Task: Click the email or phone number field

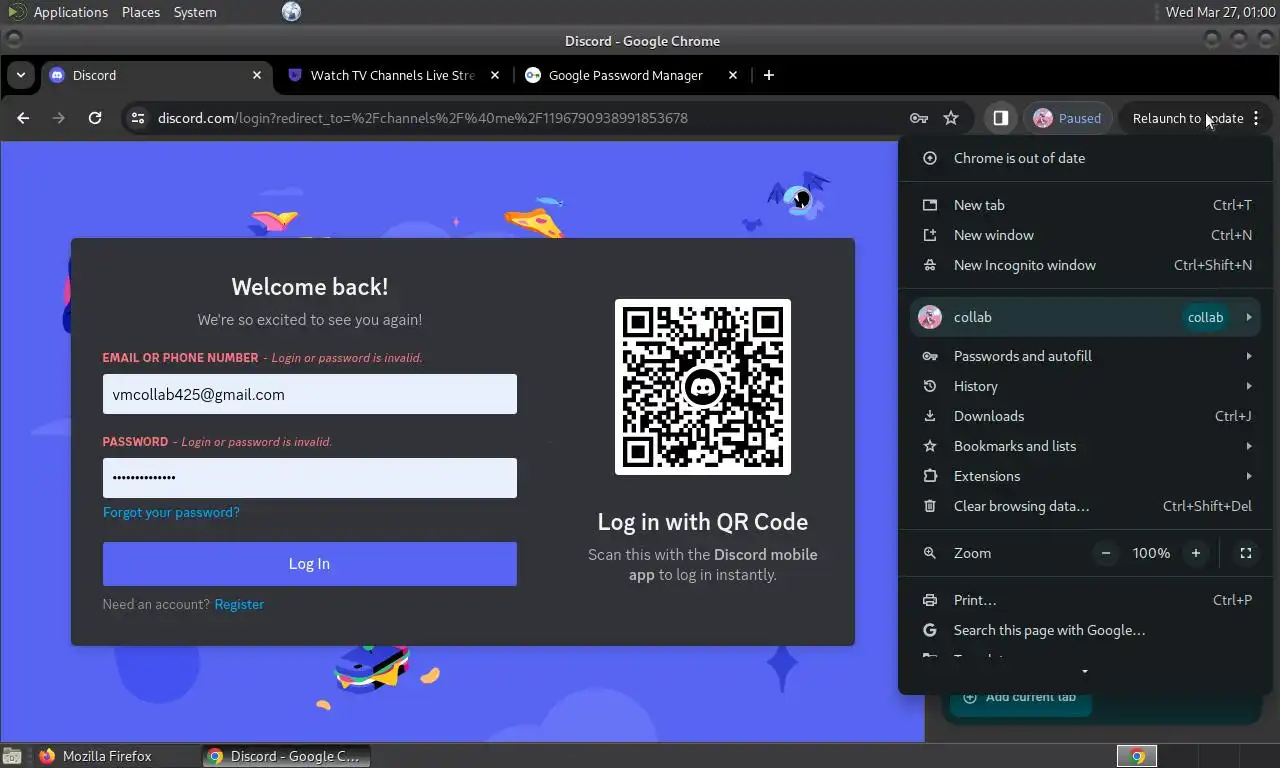Action: 310,394
